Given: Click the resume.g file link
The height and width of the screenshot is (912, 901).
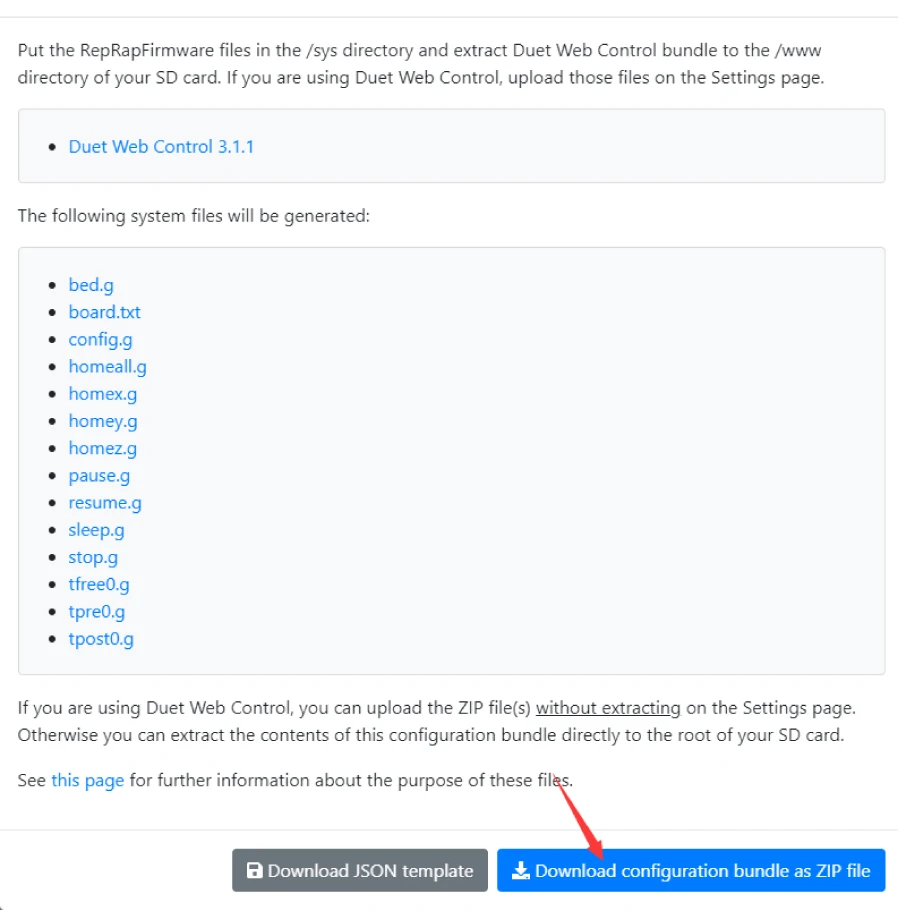Looking at the screenshot, I should click(x=105, y=503).
